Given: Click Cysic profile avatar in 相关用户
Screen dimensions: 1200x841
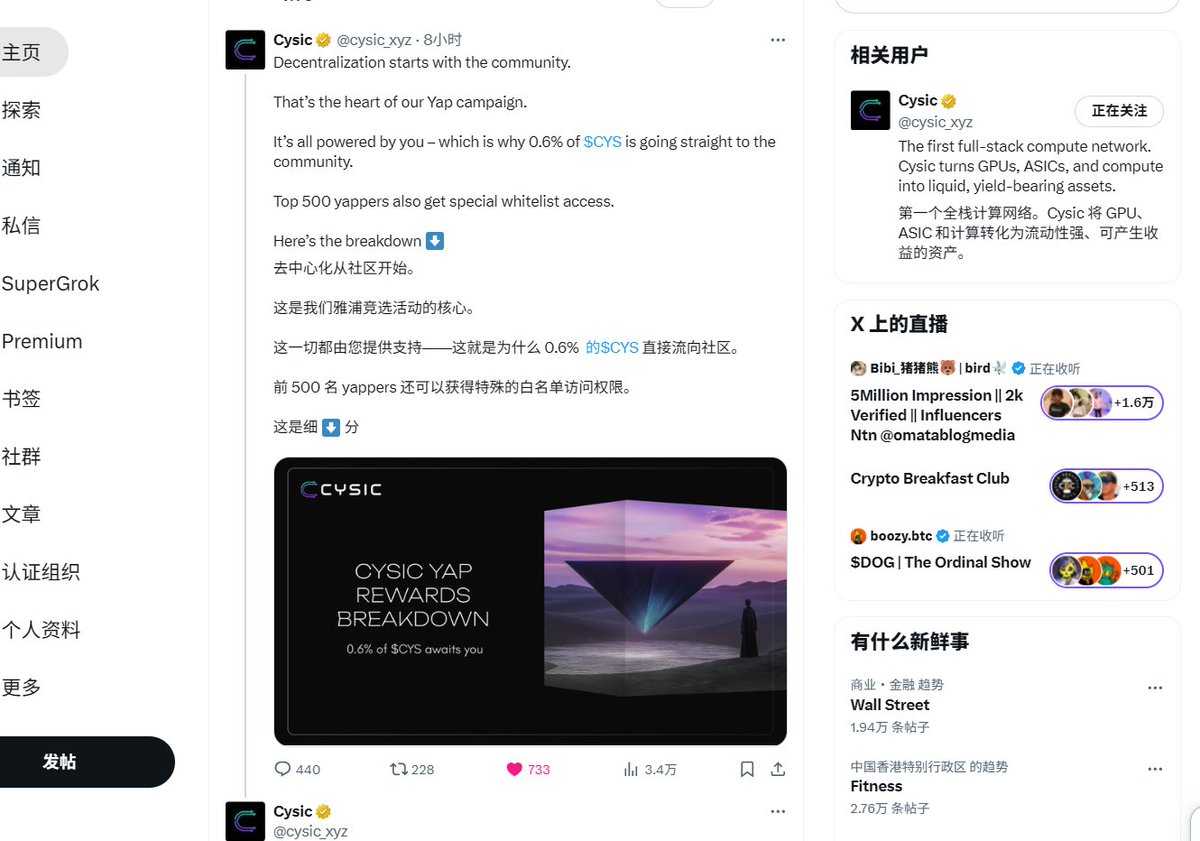Looking at the screenshot, I should pyautogui.click(x=870, y=110).
